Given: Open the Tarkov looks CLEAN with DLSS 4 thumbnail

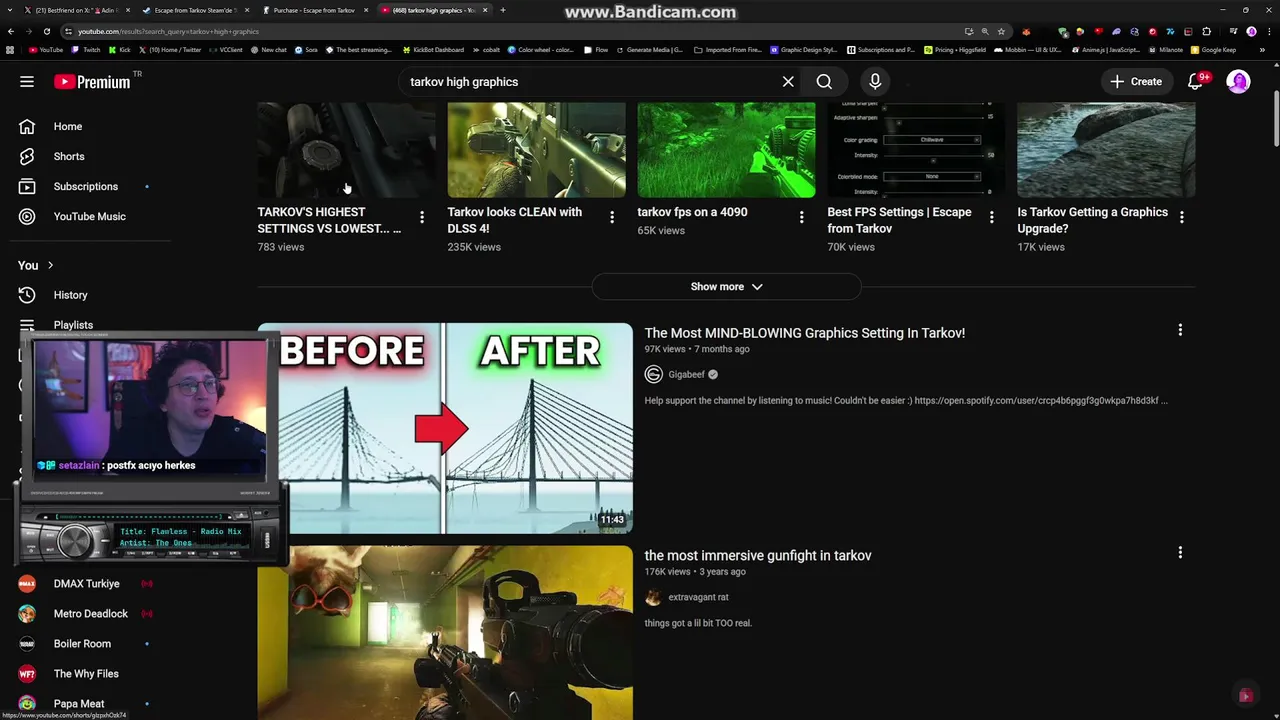Looking at the screenshot, I should [536, 150].
